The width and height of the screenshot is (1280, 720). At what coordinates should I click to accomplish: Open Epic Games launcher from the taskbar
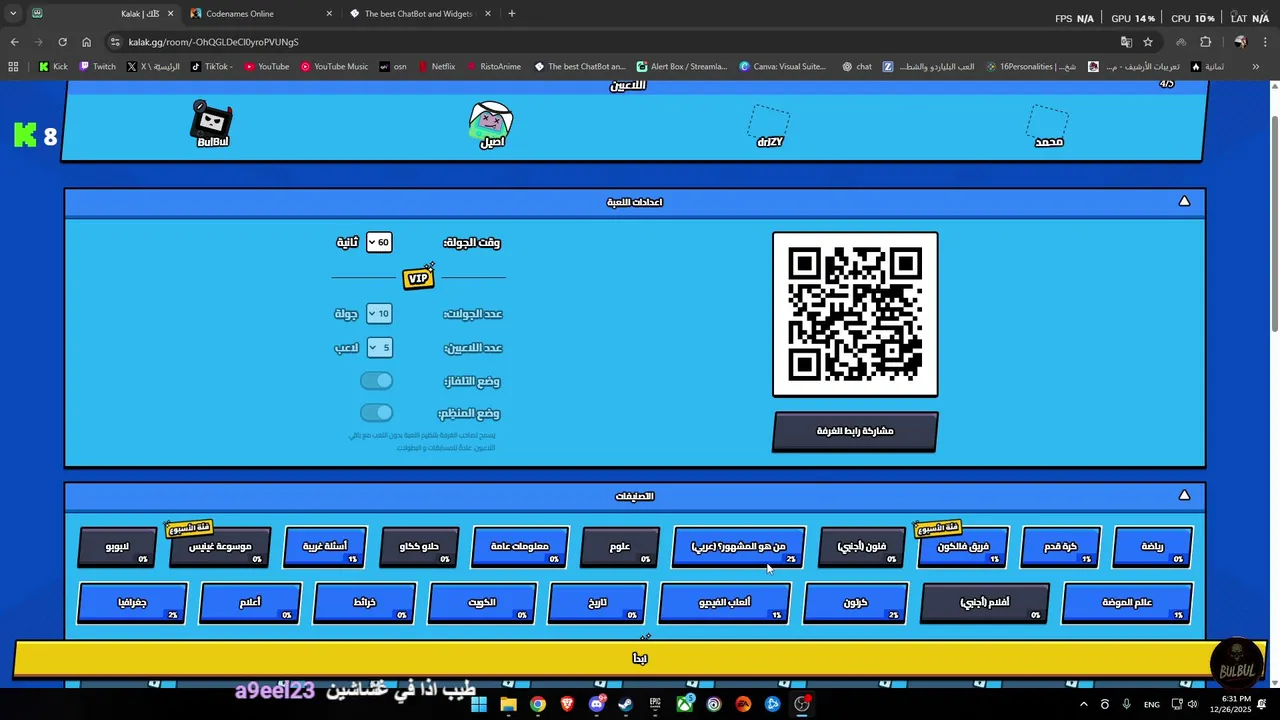(x=655, y=704)
